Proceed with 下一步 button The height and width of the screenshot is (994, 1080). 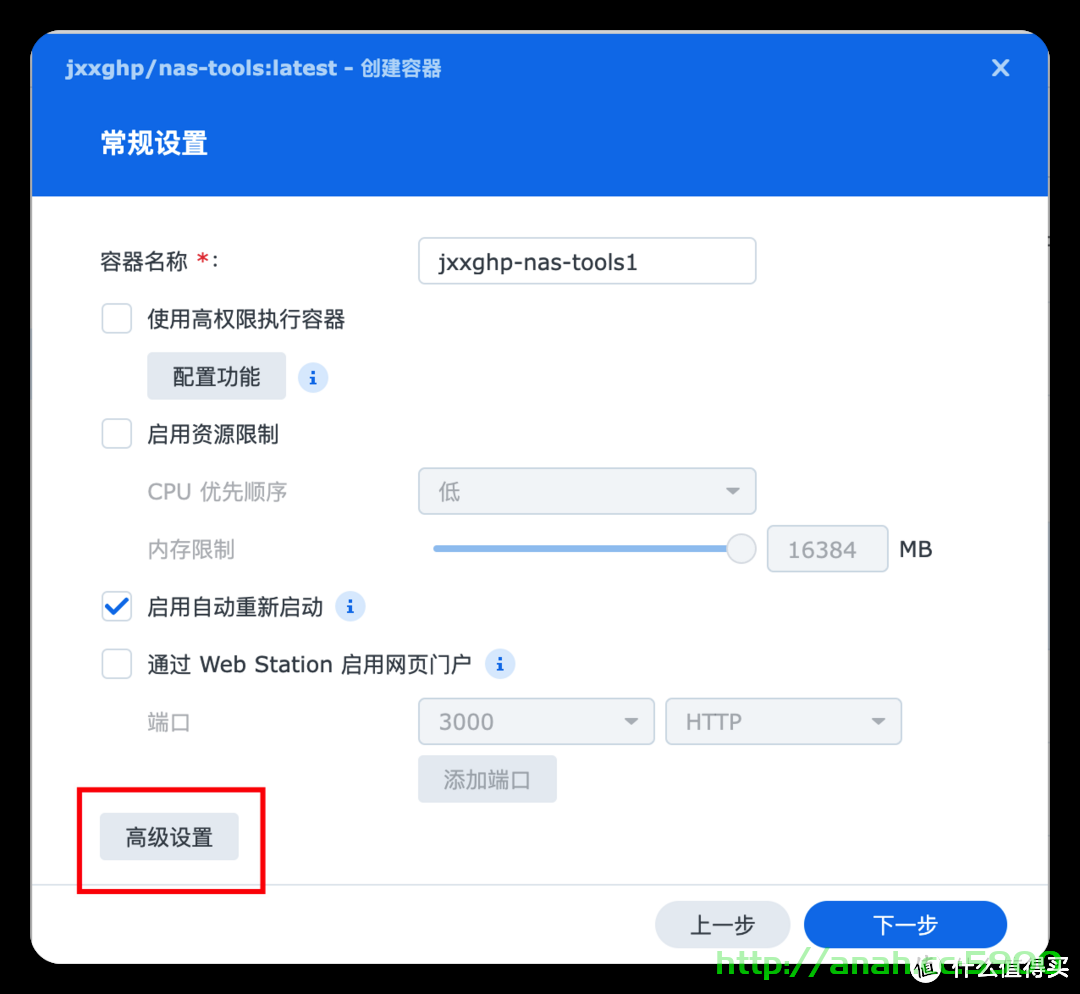(x=905, y=924)
